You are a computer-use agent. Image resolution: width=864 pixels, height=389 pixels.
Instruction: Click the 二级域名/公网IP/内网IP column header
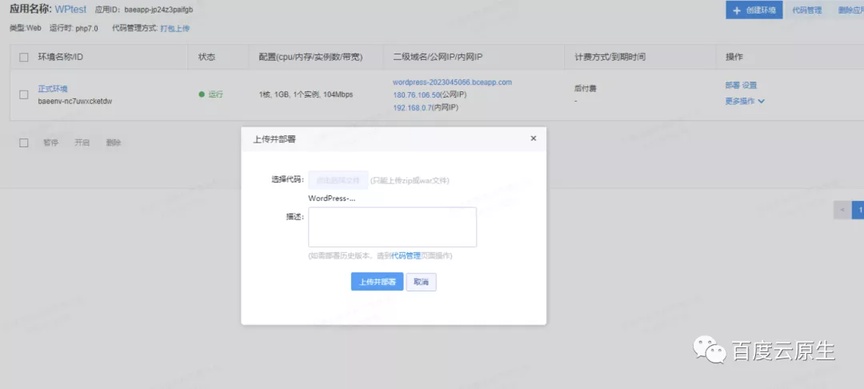pos(438,57)
